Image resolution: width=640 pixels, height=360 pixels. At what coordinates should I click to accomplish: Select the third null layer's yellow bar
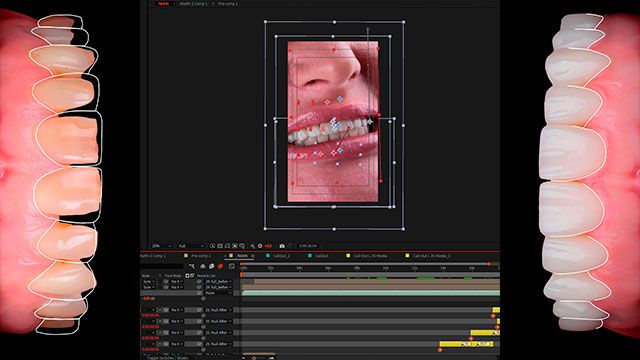[x=485, y=333]
